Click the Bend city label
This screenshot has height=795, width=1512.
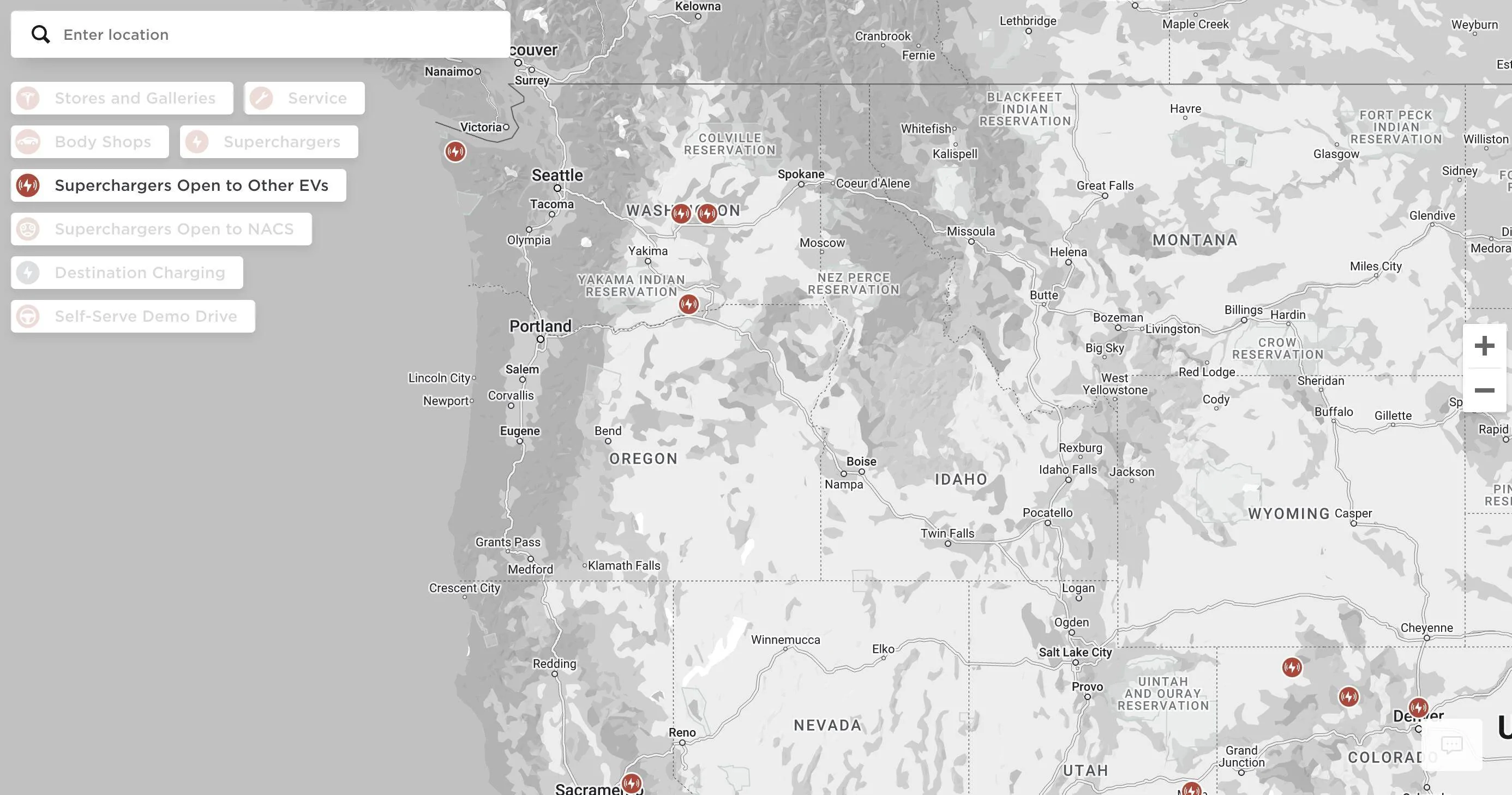click(x=608, y=431)
